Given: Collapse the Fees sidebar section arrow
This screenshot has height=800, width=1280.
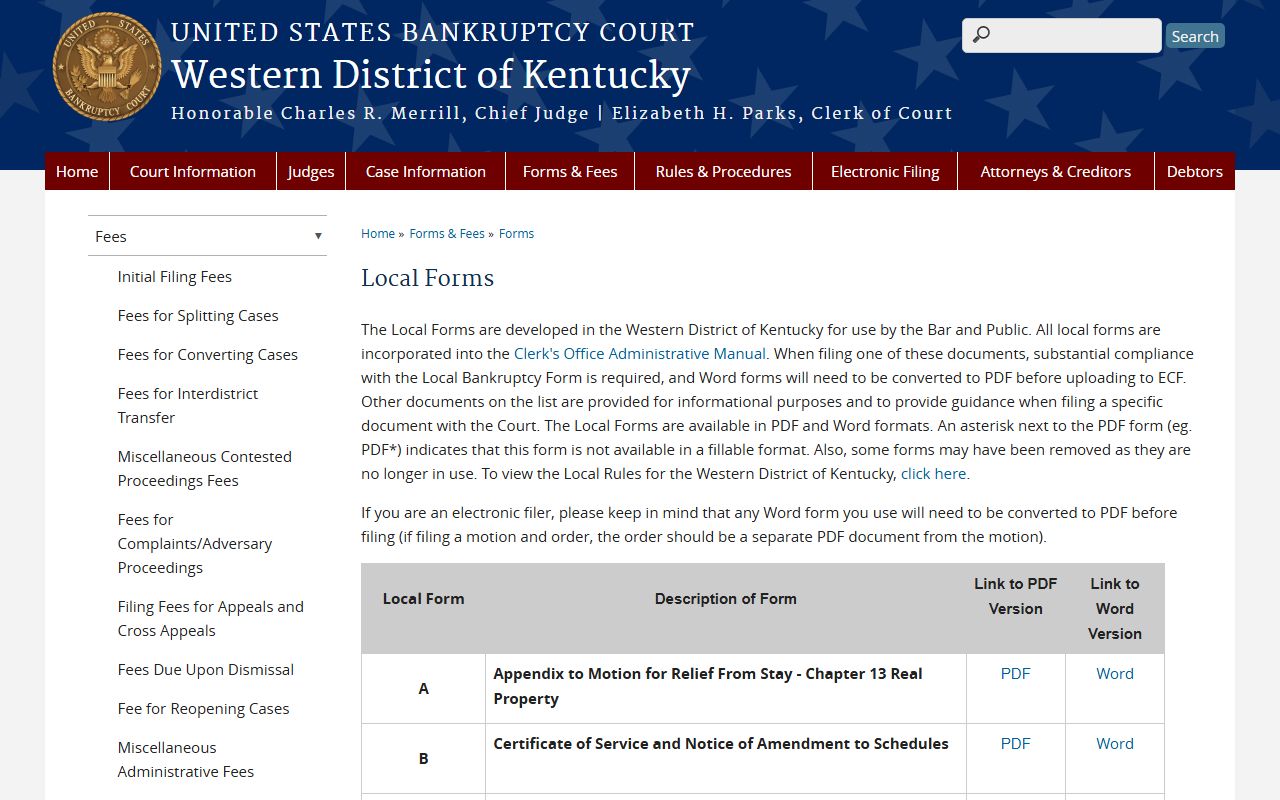Looking at the screenshot, I should 318,236.
